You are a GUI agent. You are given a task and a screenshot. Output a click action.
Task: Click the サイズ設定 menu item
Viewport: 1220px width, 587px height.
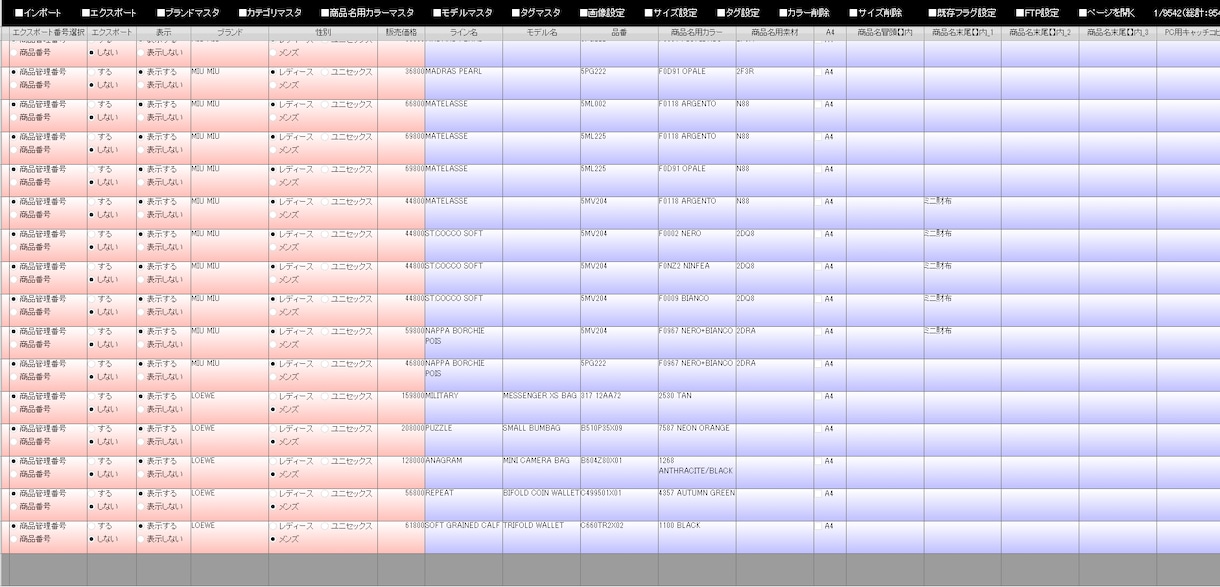point(671,13)
